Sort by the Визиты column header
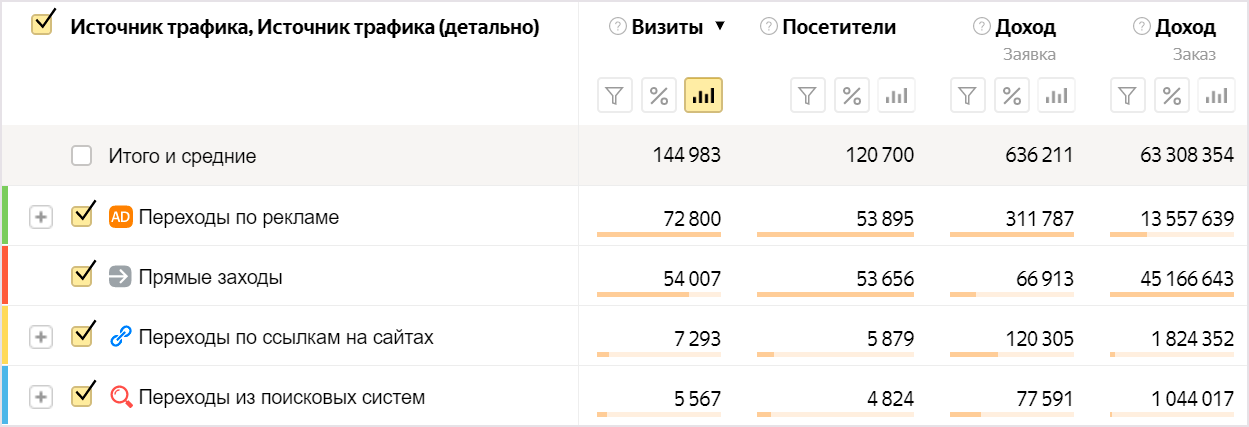Viewport: 1249px width, 427px height. click(x=667, y=27)
